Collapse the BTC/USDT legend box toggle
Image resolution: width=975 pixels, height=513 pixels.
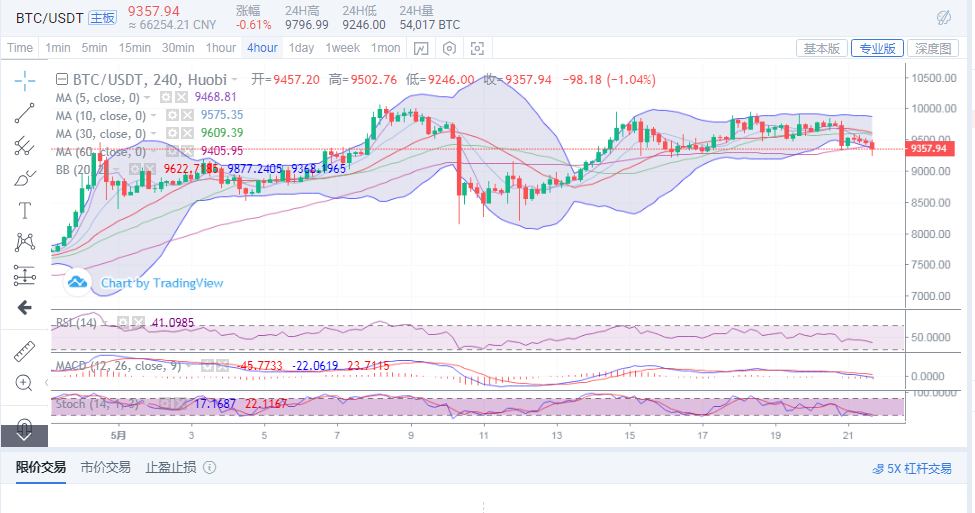click(x=61, y=80)
